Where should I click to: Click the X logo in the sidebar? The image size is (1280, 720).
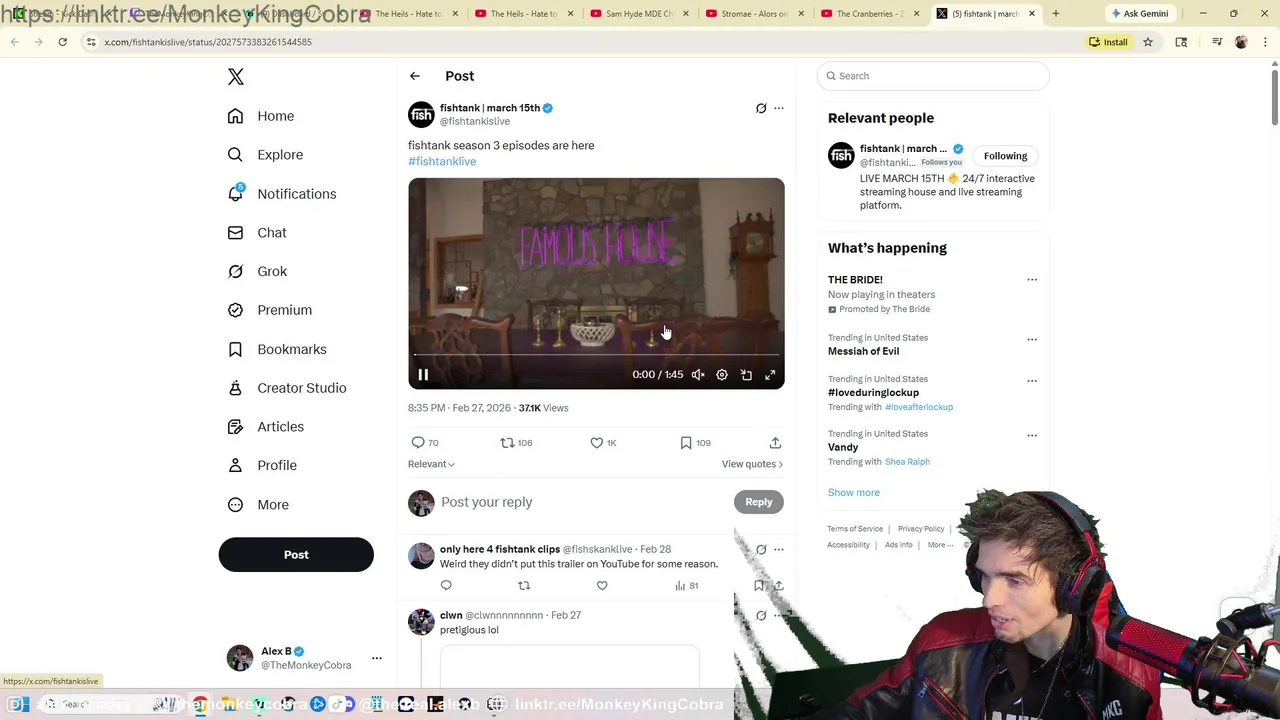point(236,77)
